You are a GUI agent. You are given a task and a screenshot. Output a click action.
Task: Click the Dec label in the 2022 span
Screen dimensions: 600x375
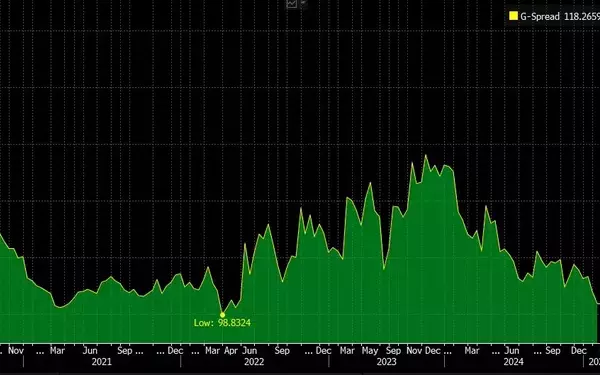click(323, 351)
